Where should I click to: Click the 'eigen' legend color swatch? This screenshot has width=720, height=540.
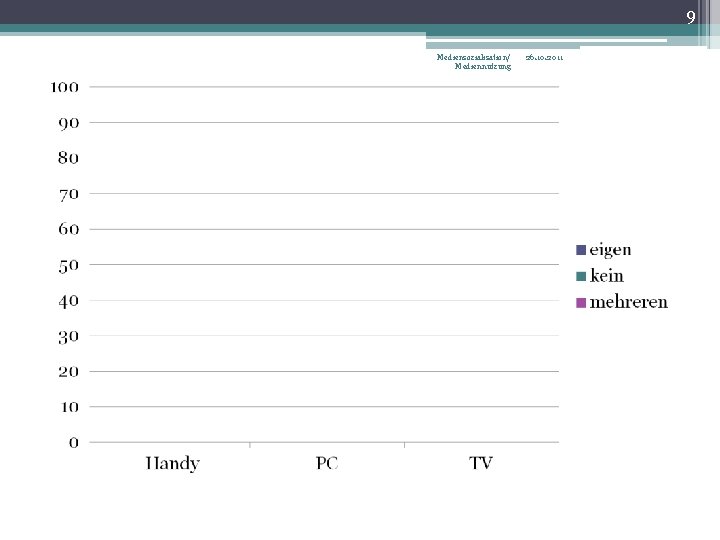(581, 250)
